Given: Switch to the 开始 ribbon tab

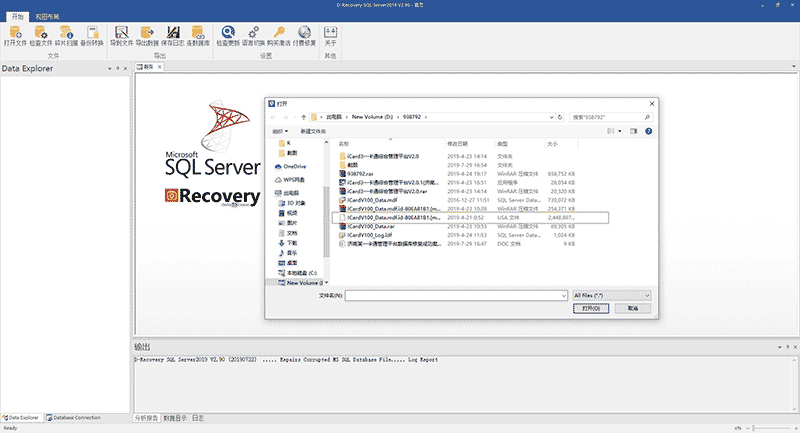Looking at the screenshot, I should point(17,17).
